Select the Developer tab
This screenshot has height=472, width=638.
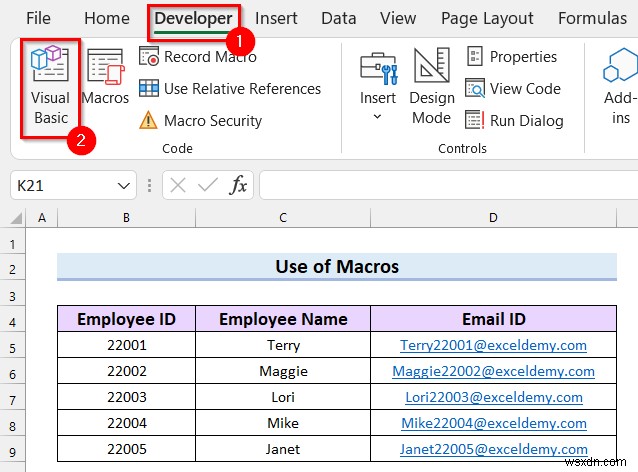193,19
